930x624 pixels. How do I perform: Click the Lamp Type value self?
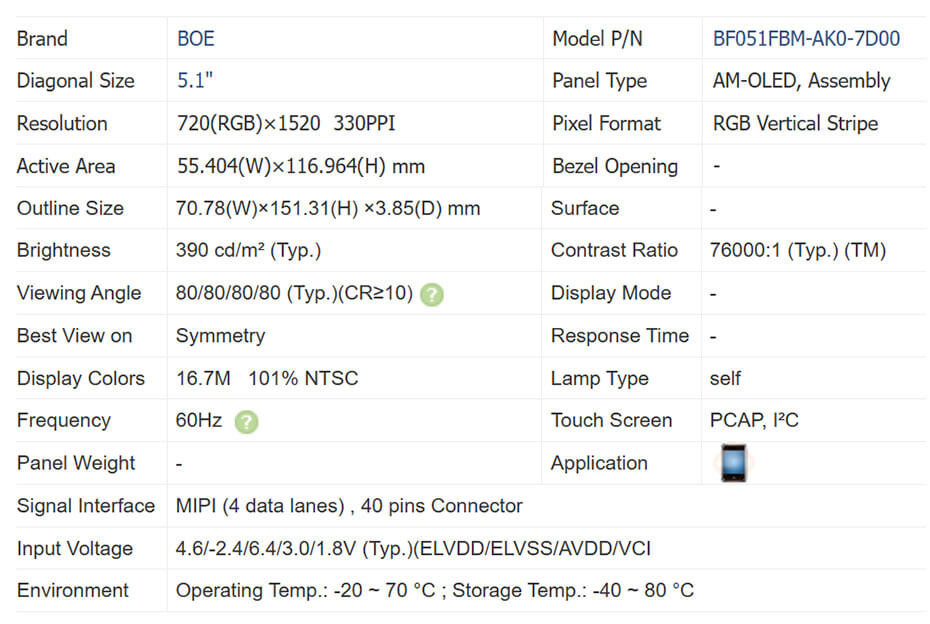(726, 378)
